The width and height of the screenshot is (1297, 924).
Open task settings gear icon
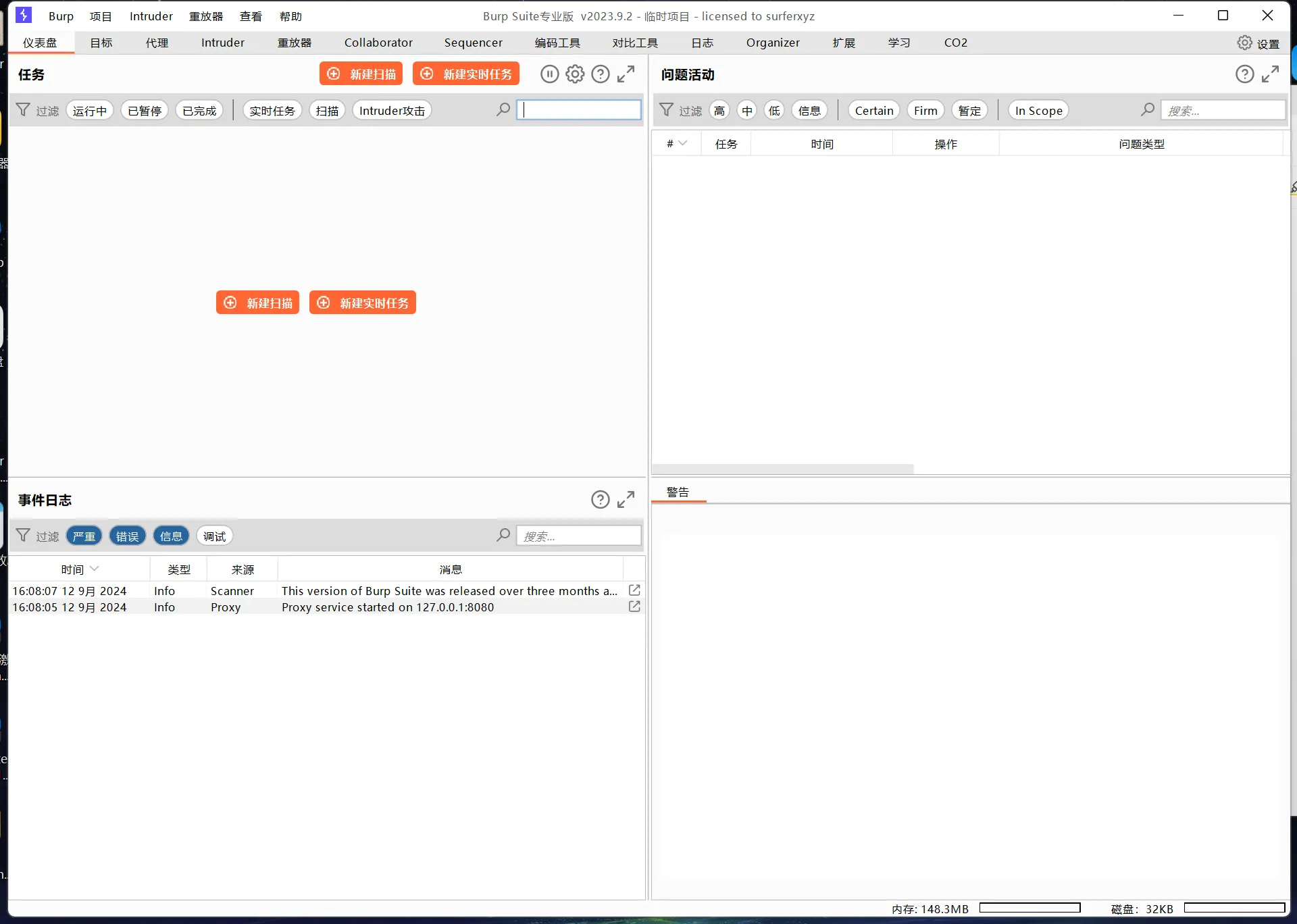pyautogui.click(x=575, y=74)
